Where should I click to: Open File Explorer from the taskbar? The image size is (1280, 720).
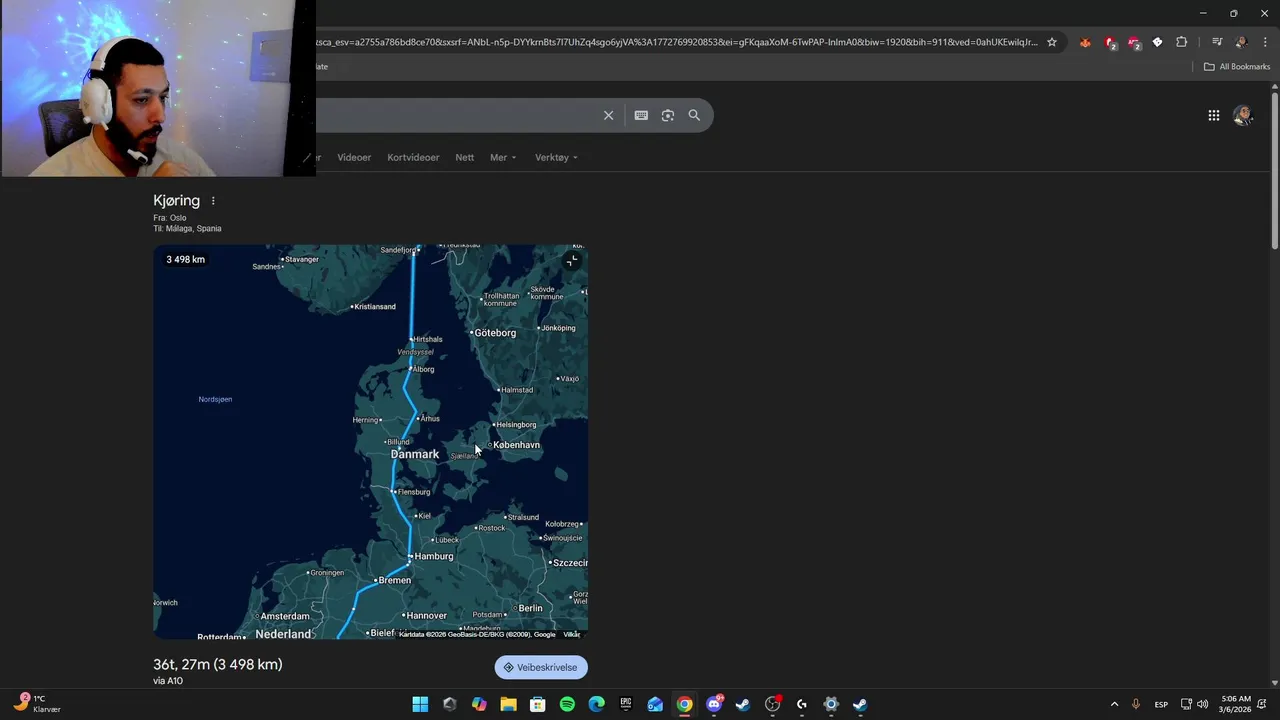click(508, 704)
